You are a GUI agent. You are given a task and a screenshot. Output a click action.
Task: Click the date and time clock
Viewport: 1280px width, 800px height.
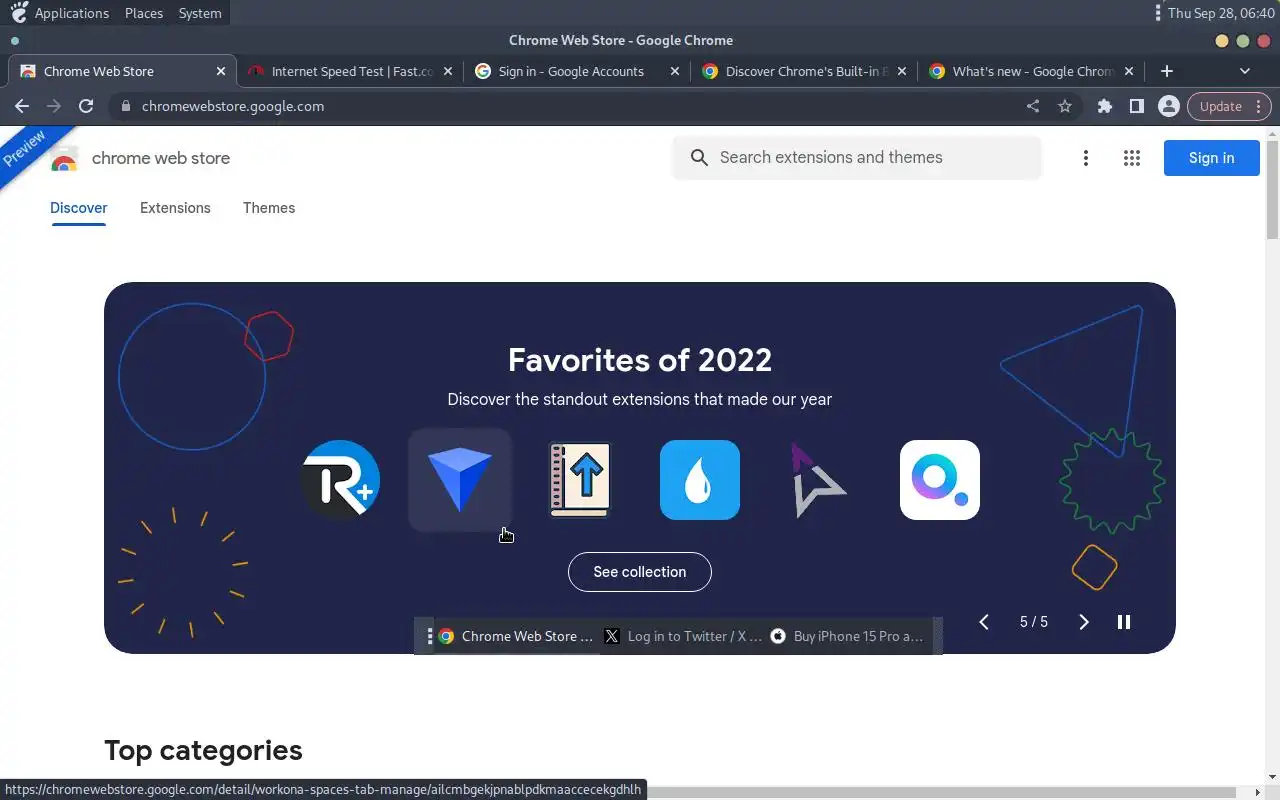click(x=1221, y=13)
